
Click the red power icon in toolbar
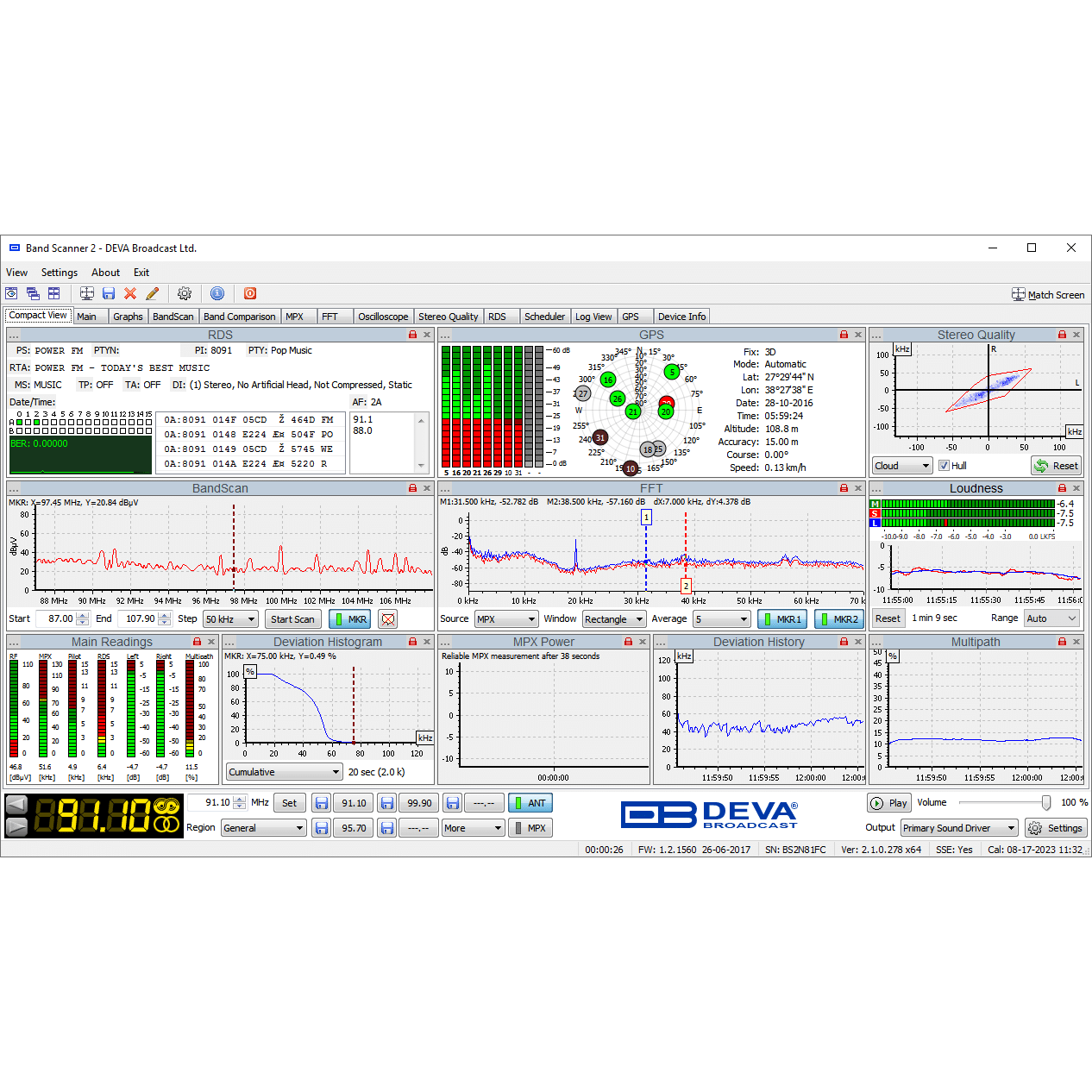(x=250, y=294)
